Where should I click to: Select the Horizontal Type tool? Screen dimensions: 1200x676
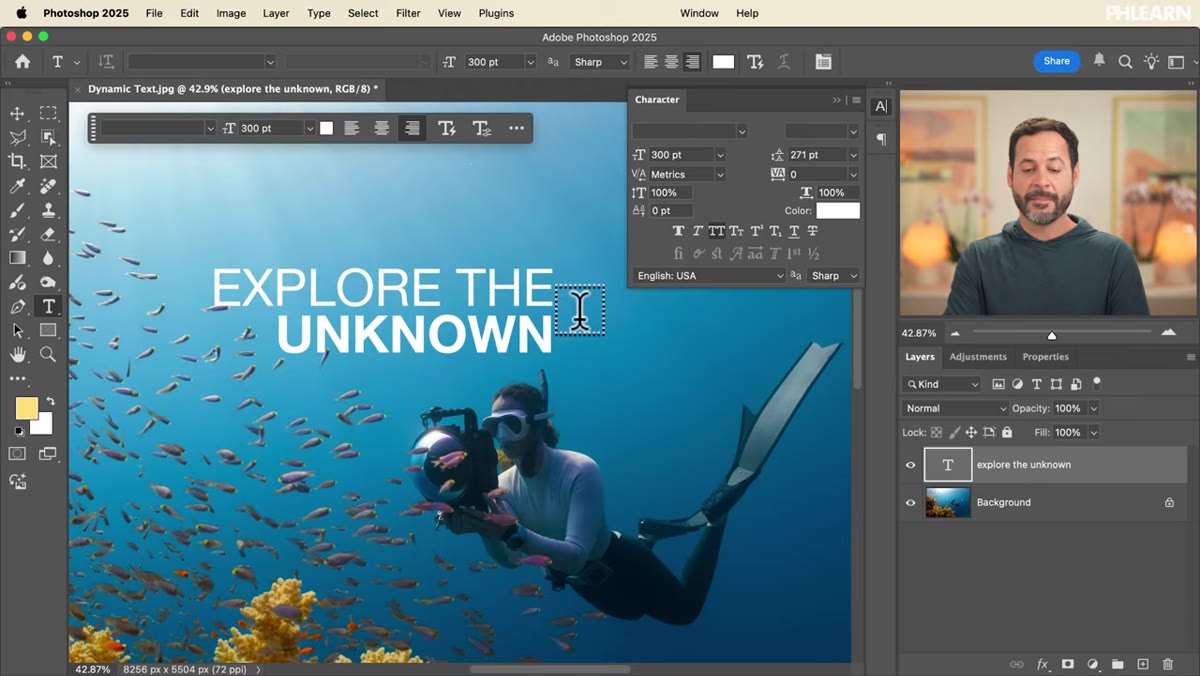48,306
